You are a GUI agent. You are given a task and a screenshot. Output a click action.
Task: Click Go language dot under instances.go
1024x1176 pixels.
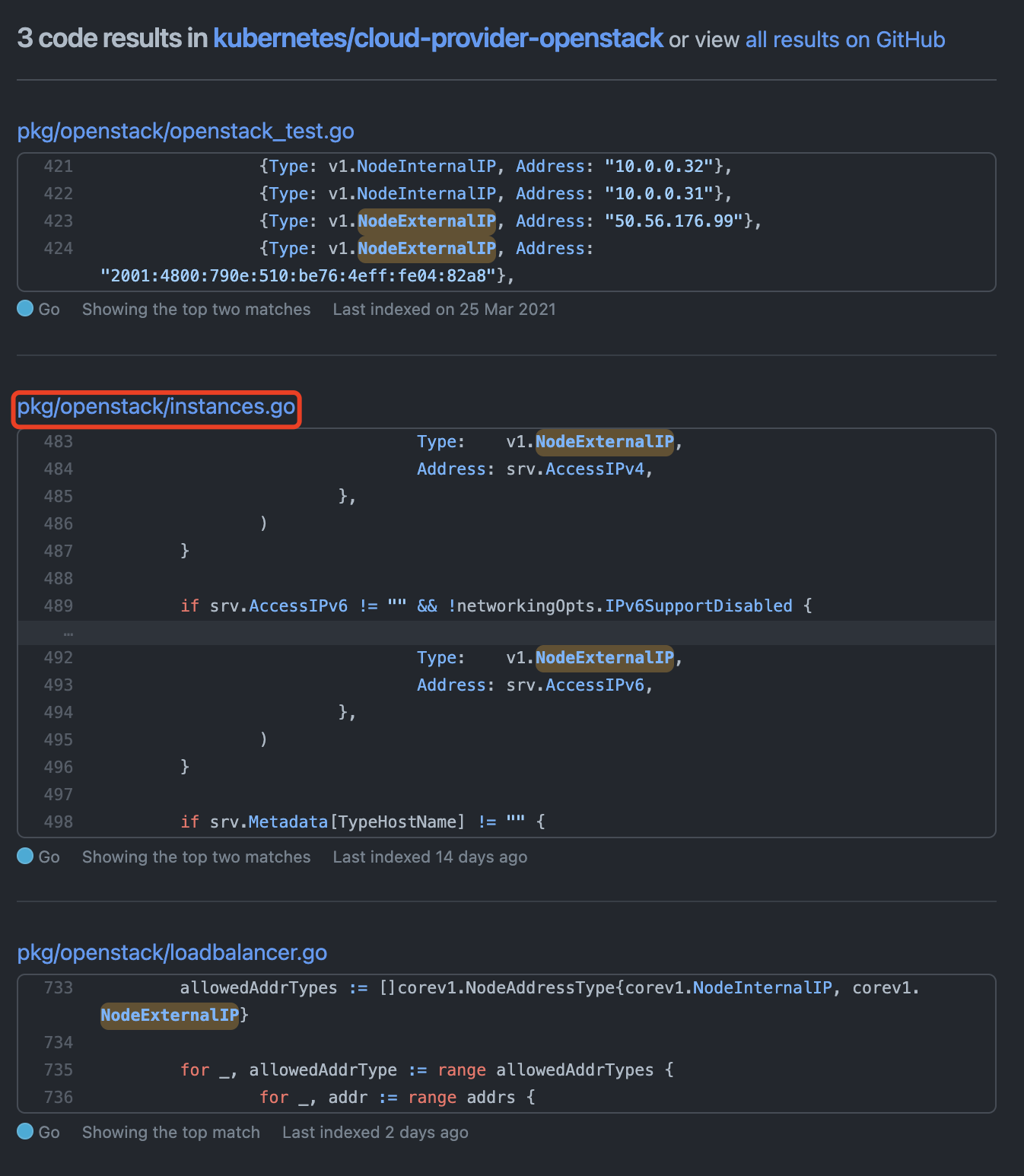[x=25, y=856]
